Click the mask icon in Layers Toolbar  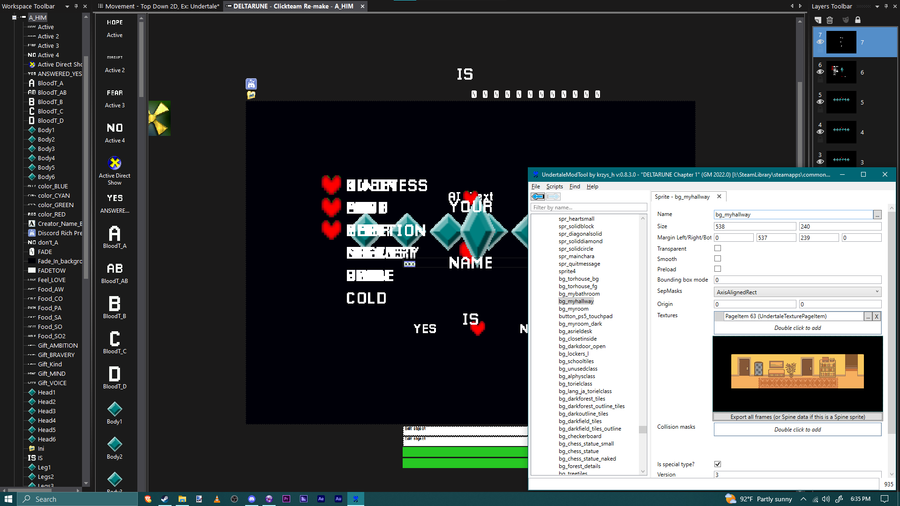[x=845, y=20]
